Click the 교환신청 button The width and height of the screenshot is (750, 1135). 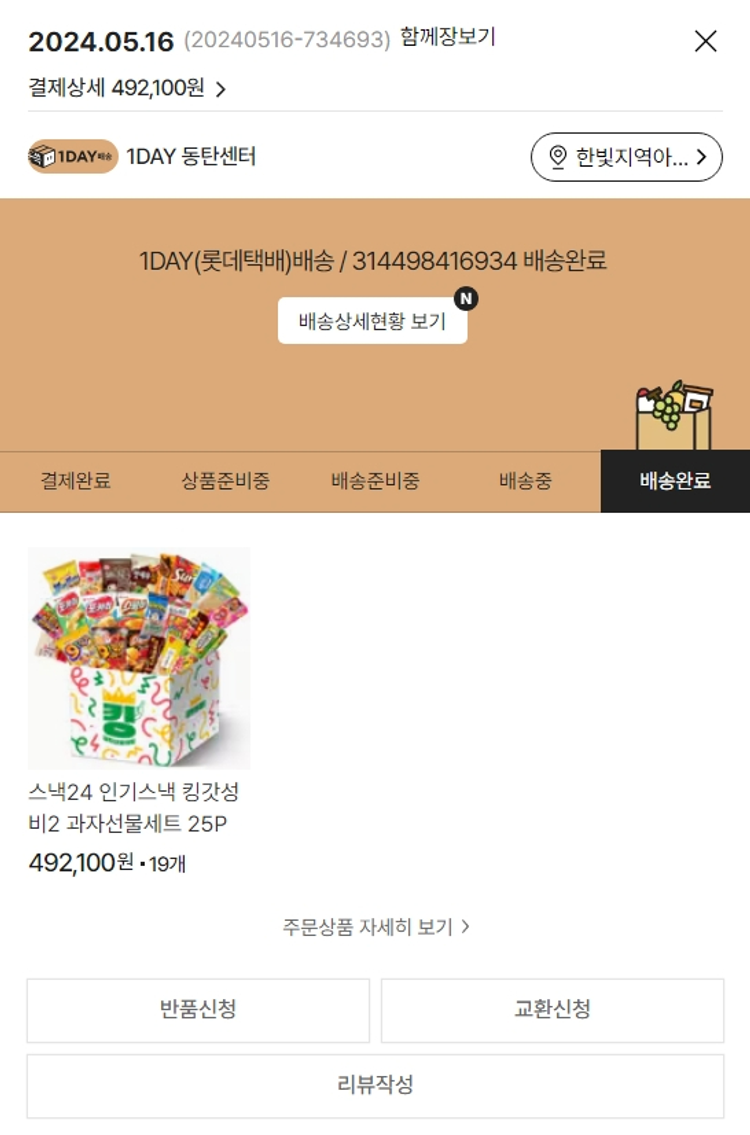click(552, 1010)
